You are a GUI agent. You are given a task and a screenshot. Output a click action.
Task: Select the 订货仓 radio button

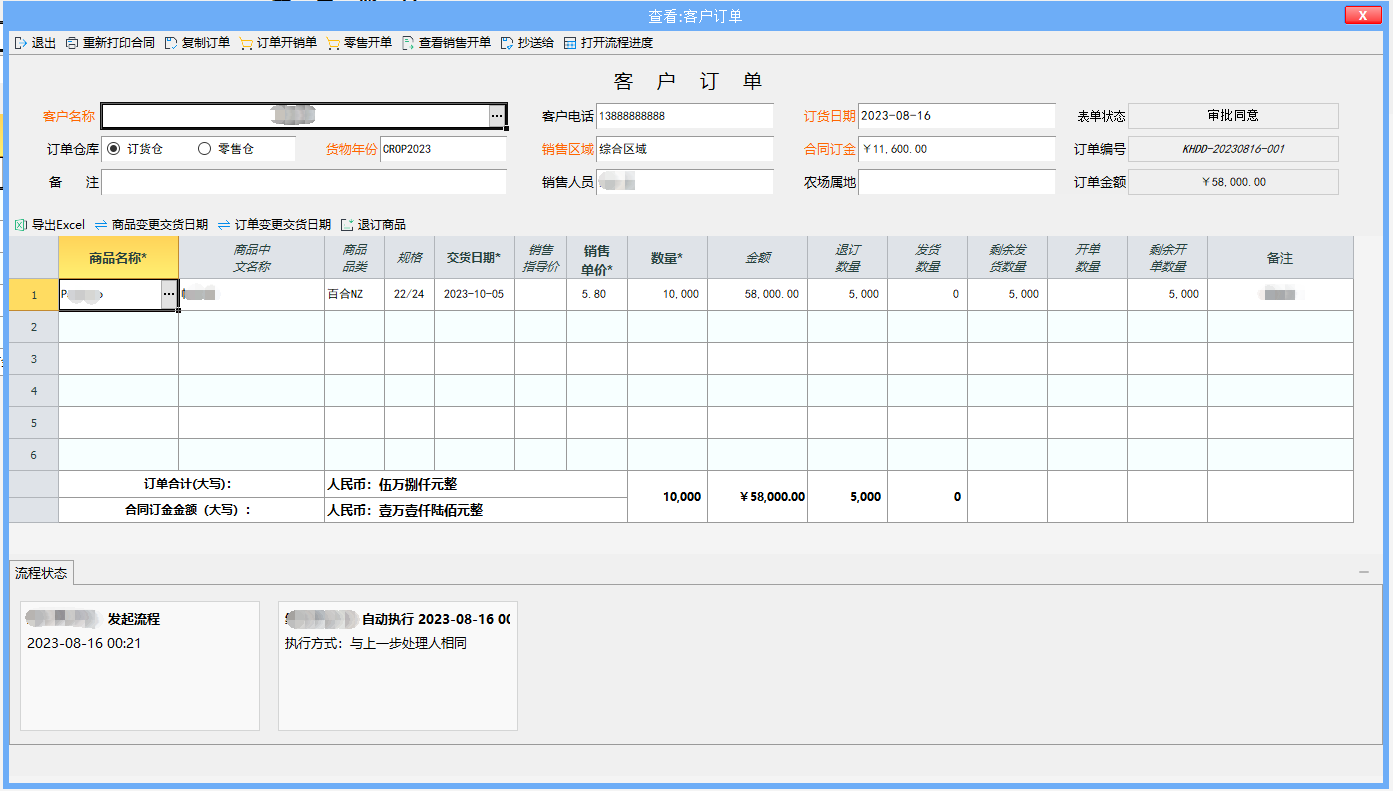click(x=113, y=149)
